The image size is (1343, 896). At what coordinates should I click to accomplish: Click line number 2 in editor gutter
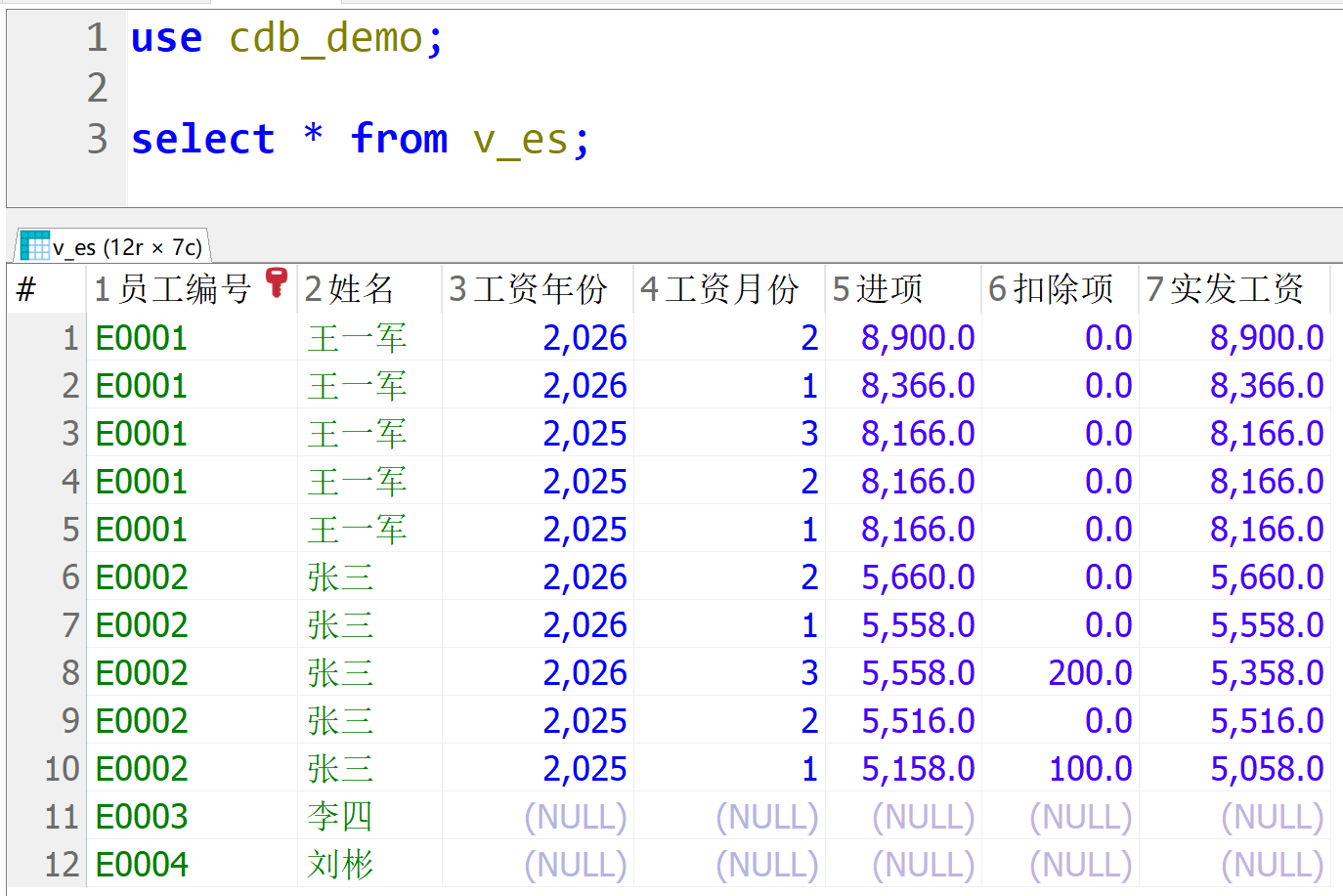click(x=97, y=88)
